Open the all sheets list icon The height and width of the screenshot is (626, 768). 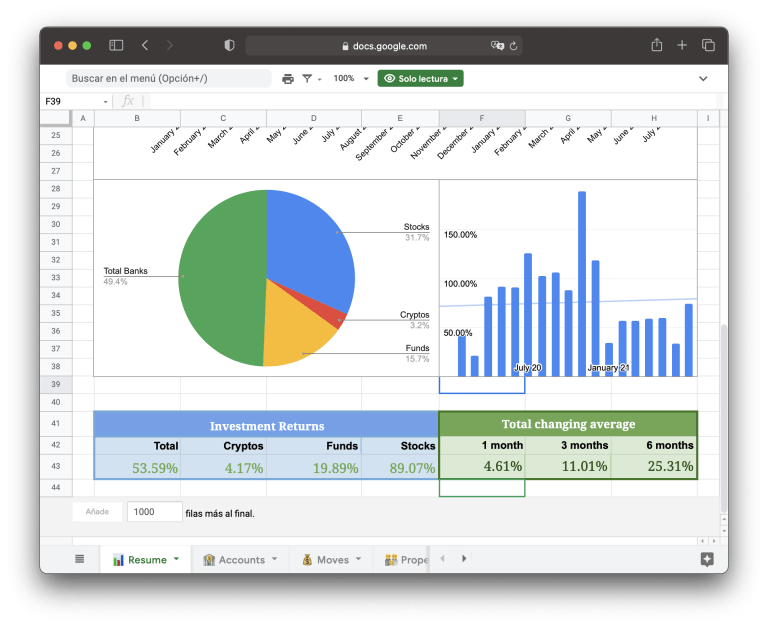(80, 559)
